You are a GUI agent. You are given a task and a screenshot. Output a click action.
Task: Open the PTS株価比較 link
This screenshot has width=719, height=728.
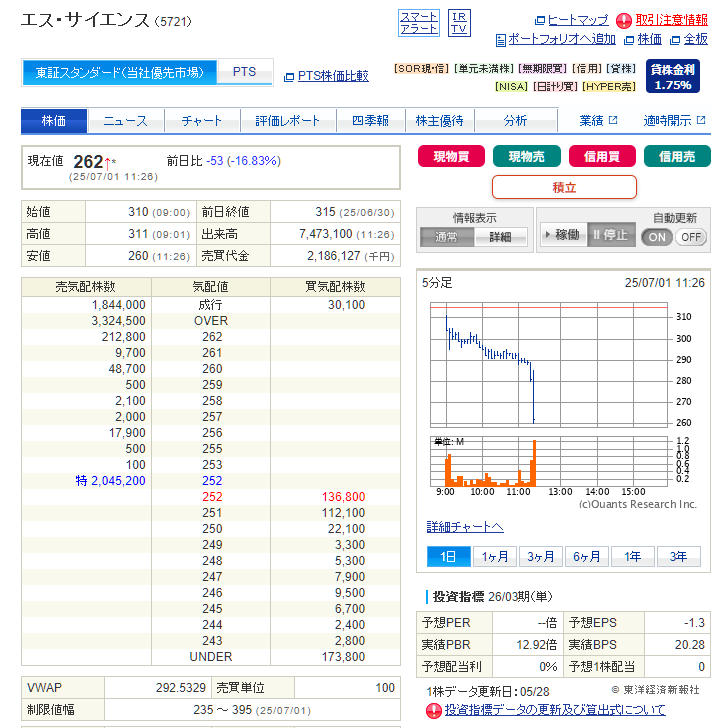(333, 76)
